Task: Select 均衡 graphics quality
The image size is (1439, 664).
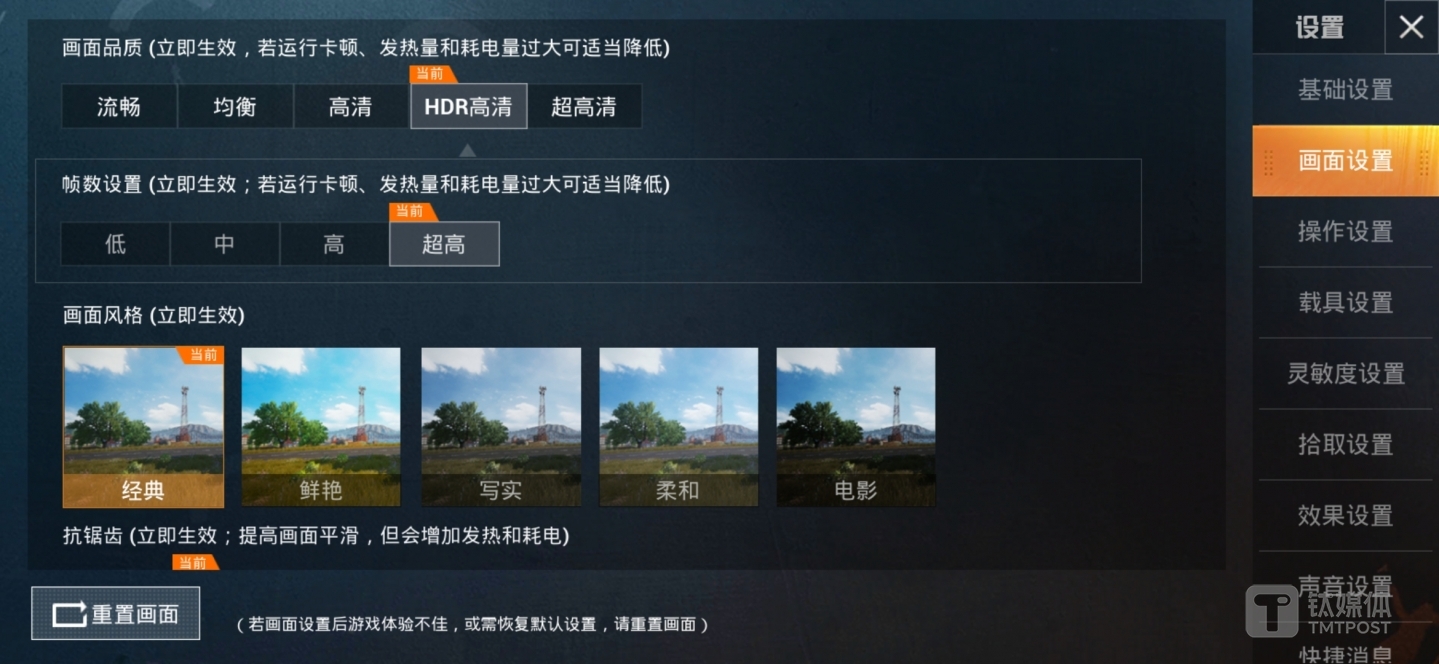Action: 235,106
